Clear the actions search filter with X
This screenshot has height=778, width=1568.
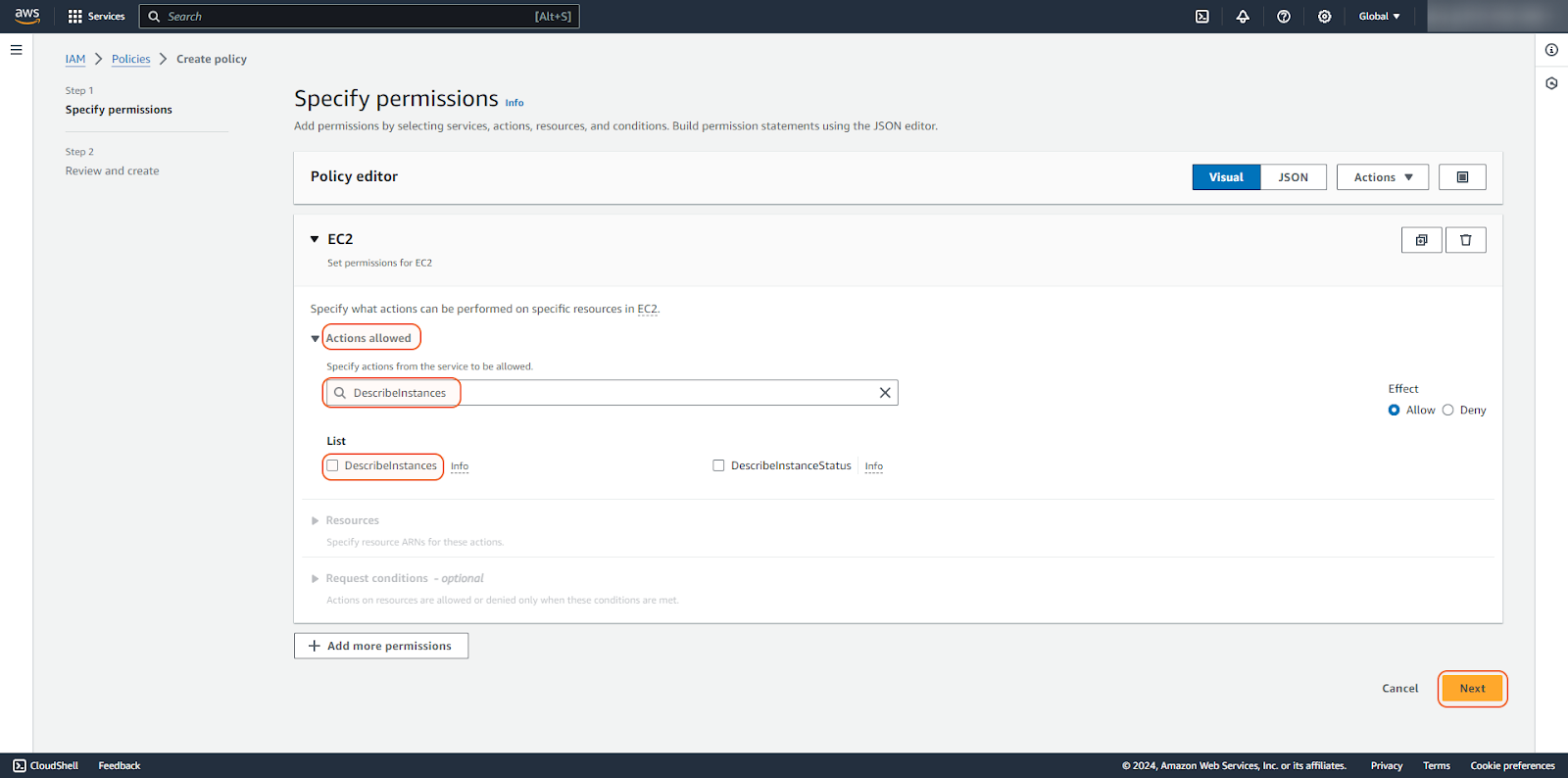point(885,393)
